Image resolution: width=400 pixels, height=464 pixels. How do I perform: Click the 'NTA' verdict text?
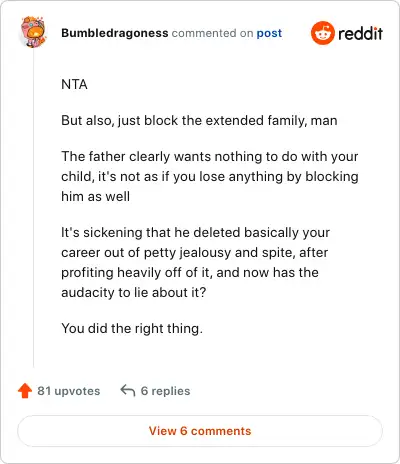pos(74,84)
